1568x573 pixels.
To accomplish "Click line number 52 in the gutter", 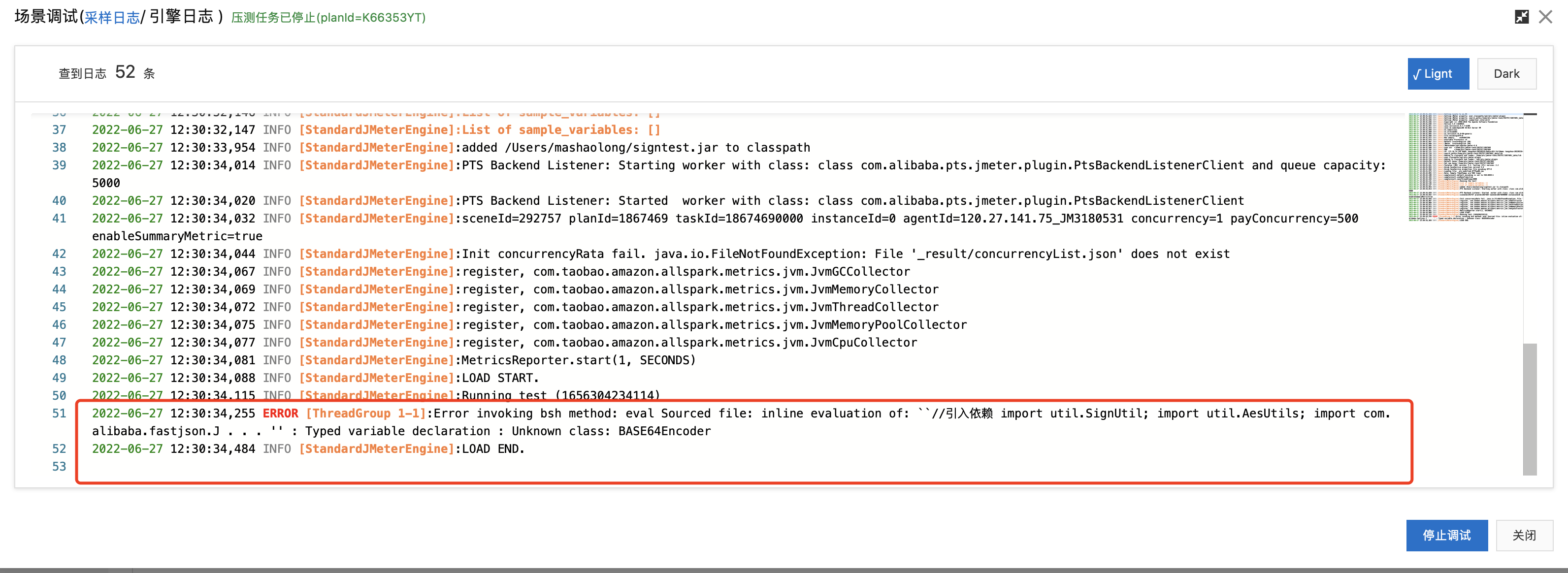I will click(x=59, y=449).
